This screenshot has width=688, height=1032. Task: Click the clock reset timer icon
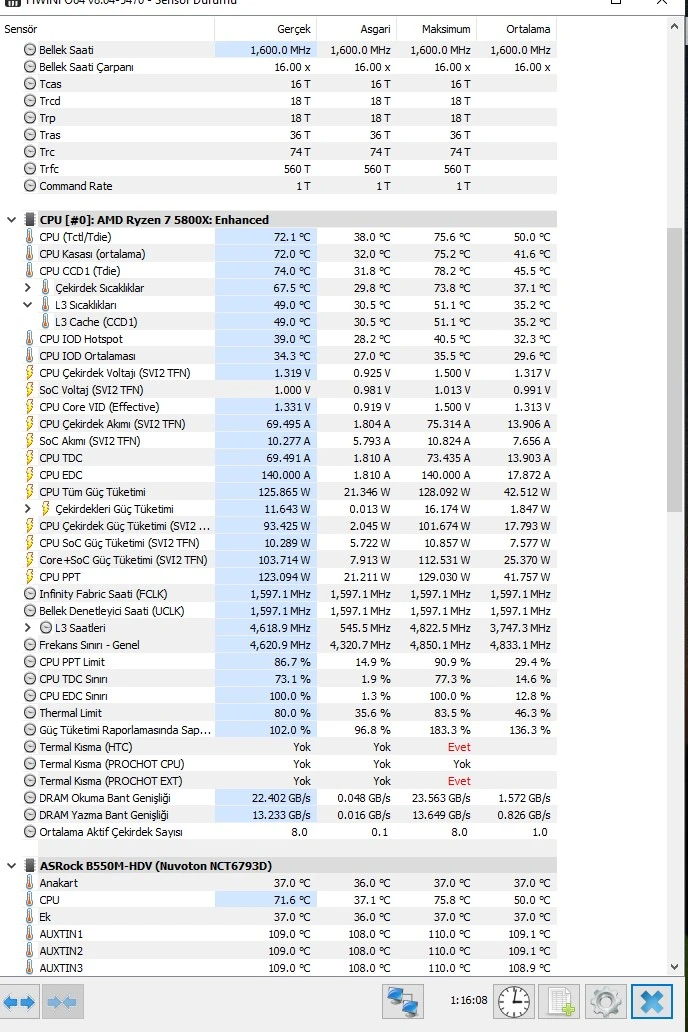(514, 1002)
